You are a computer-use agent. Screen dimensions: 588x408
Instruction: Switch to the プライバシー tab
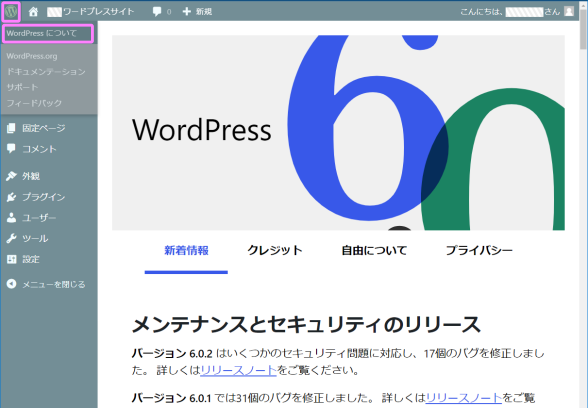479,250
